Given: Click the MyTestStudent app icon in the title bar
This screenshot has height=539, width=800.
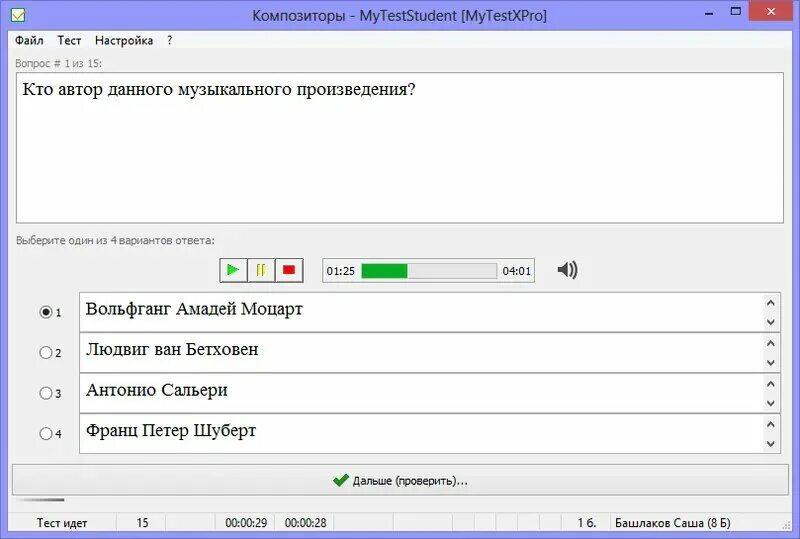Looking at the screenshot, I should [18, 15].
